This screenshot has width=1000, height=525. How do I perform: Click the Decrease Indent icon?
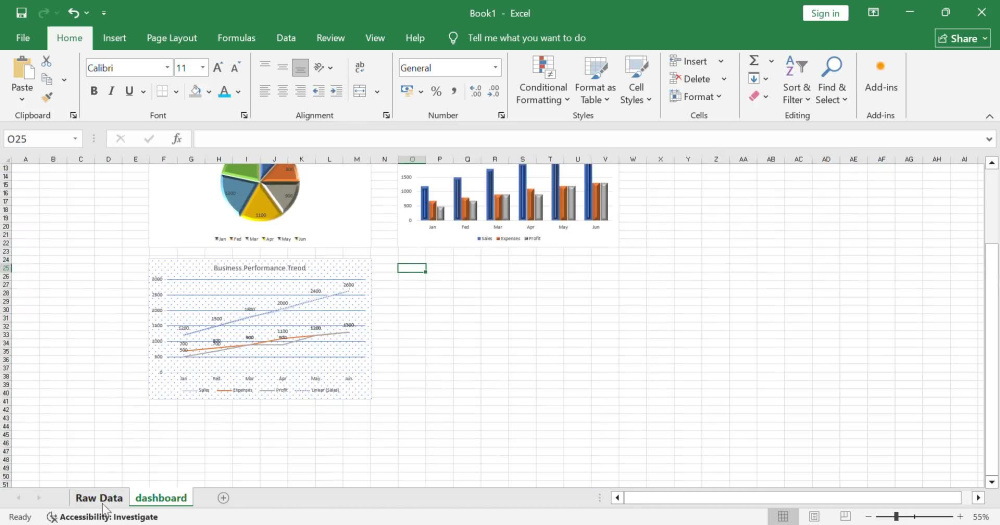click(x=318, y=91)
